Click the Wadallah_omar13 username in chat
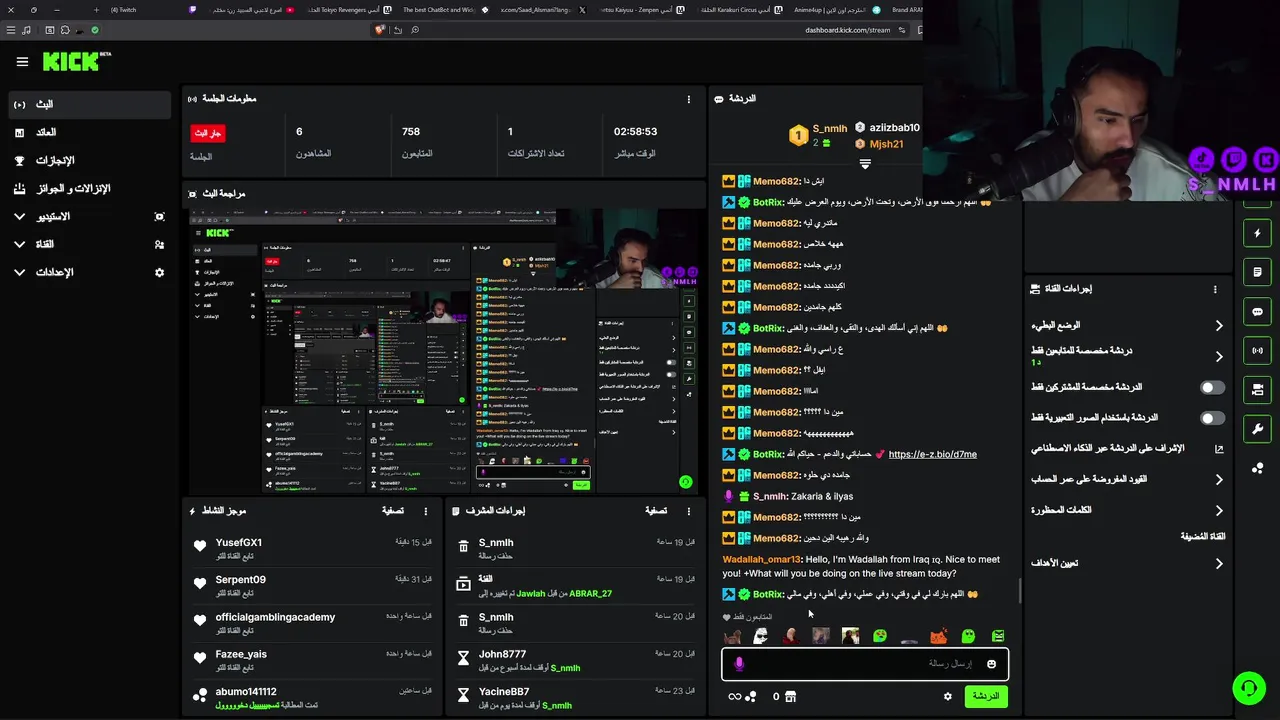 point(762,559)
